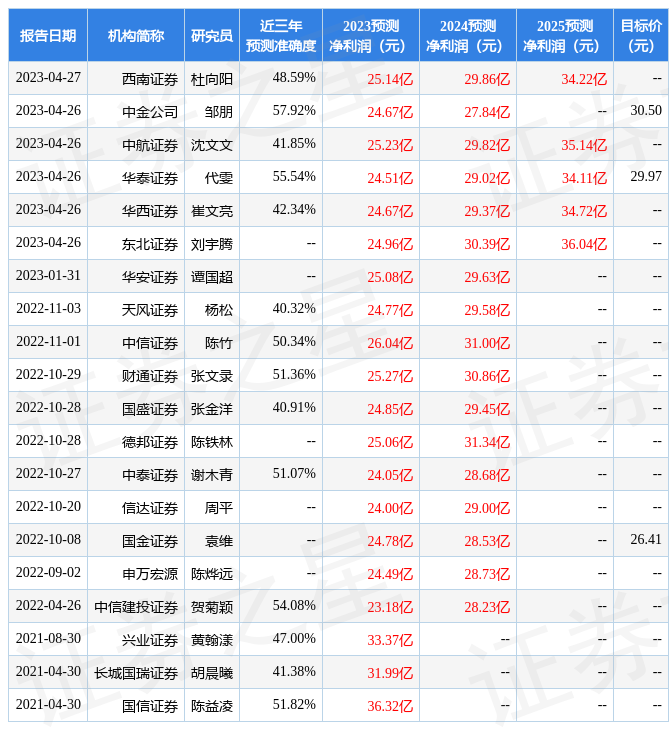Select researcher 崔文亮
This screenshot has height=730, width=669.
coord(212,211)
